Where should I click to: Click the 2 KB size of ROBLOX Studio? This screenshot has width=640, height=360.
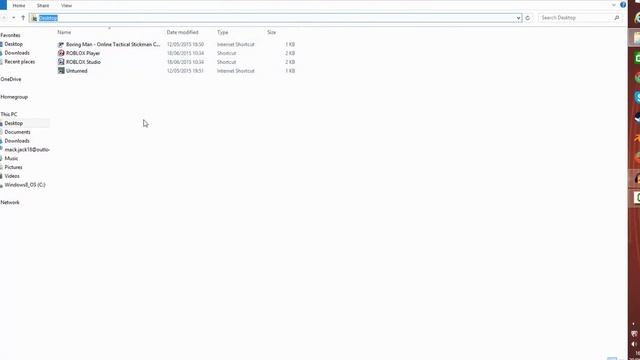click(290, 62)
